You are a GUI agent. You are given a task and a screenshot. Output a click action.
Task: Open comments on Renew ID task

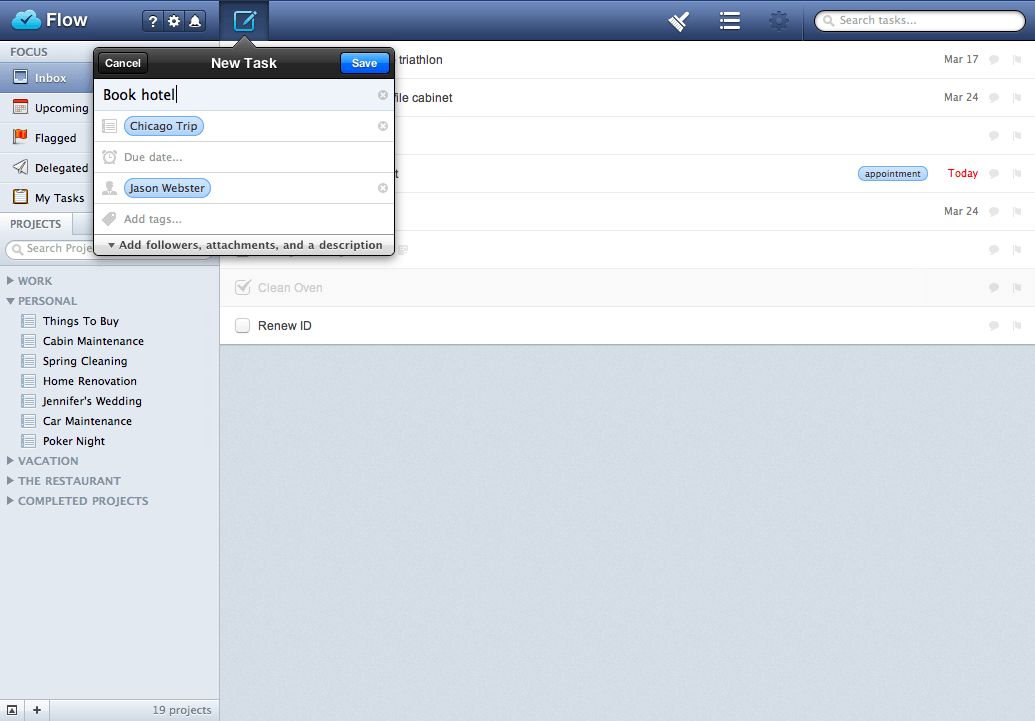[993, 326]
